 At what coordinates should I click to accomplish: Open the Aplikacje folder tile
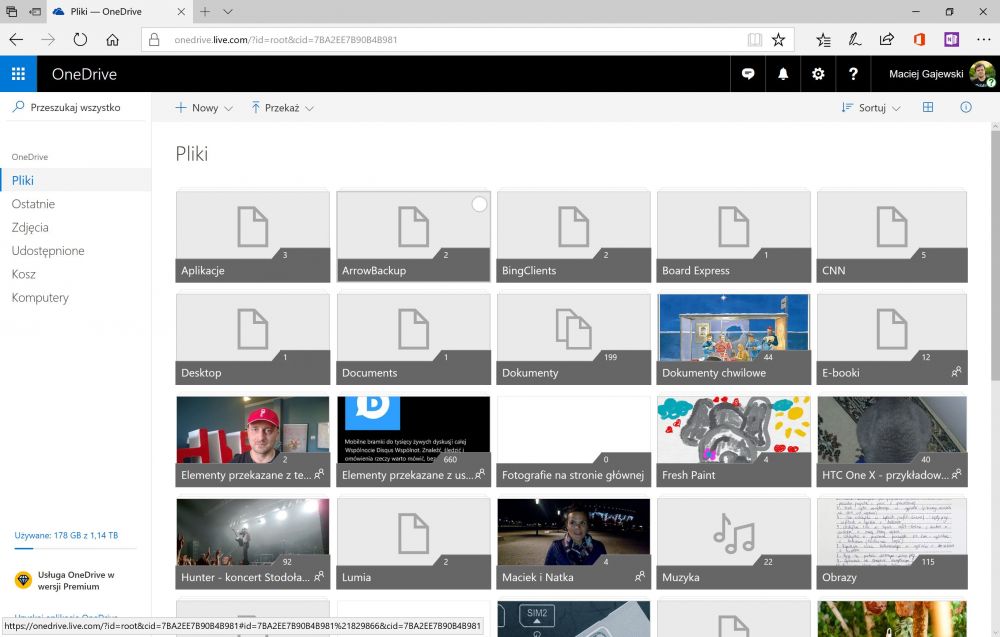[x=253, y=237]
